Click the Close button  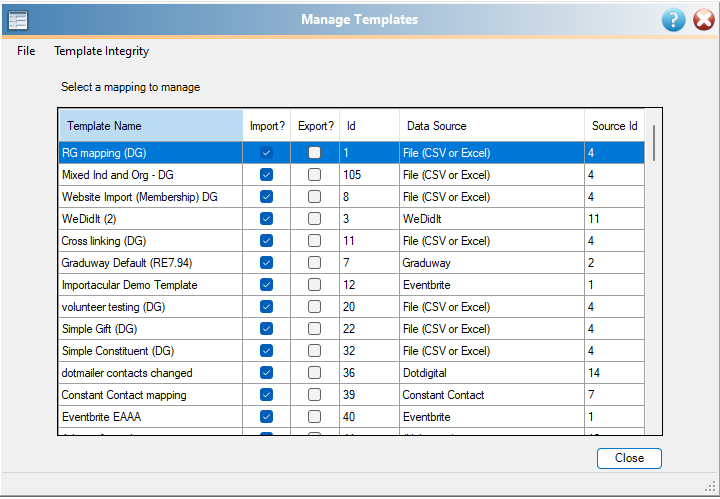click(629, 458)
